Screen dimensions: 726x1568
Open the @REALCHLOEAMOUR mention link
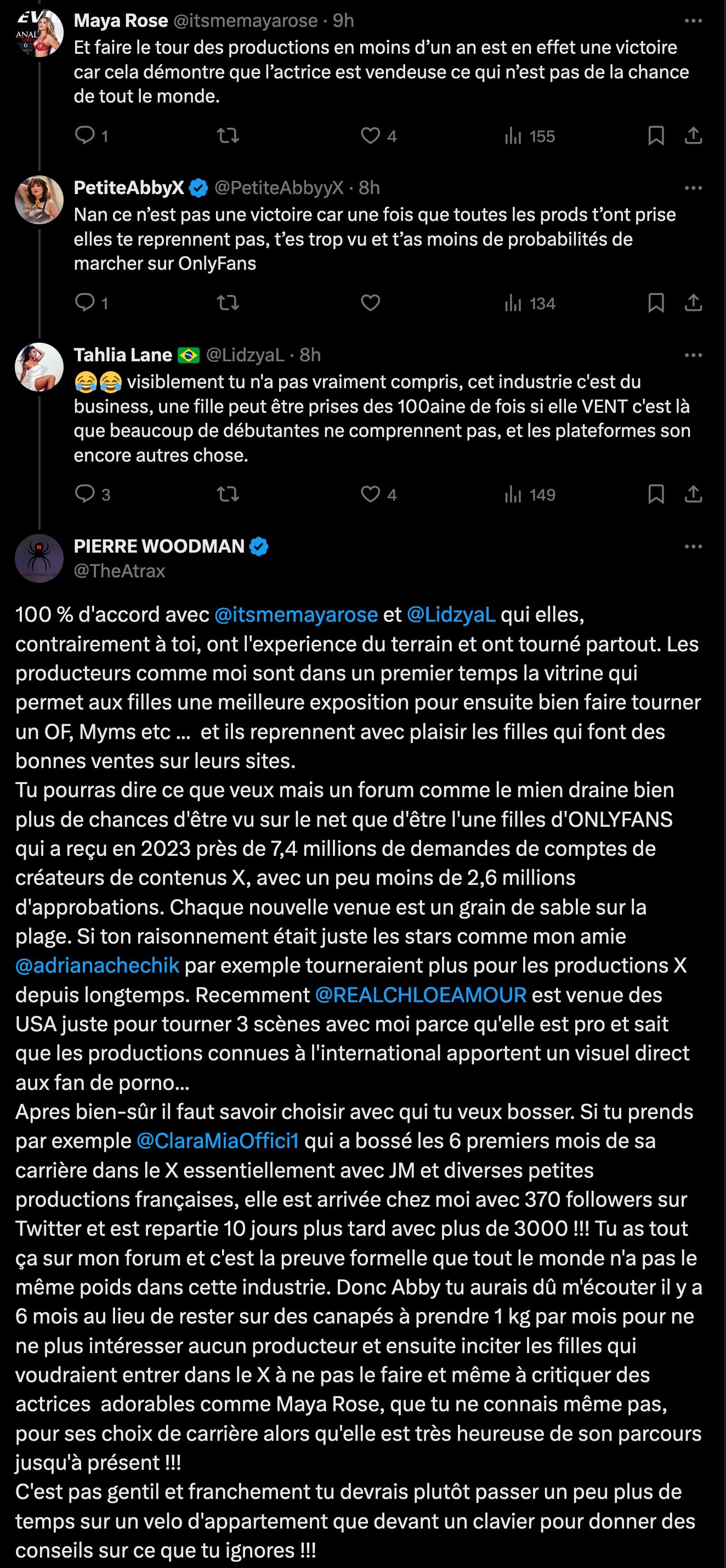coord(421,995)
